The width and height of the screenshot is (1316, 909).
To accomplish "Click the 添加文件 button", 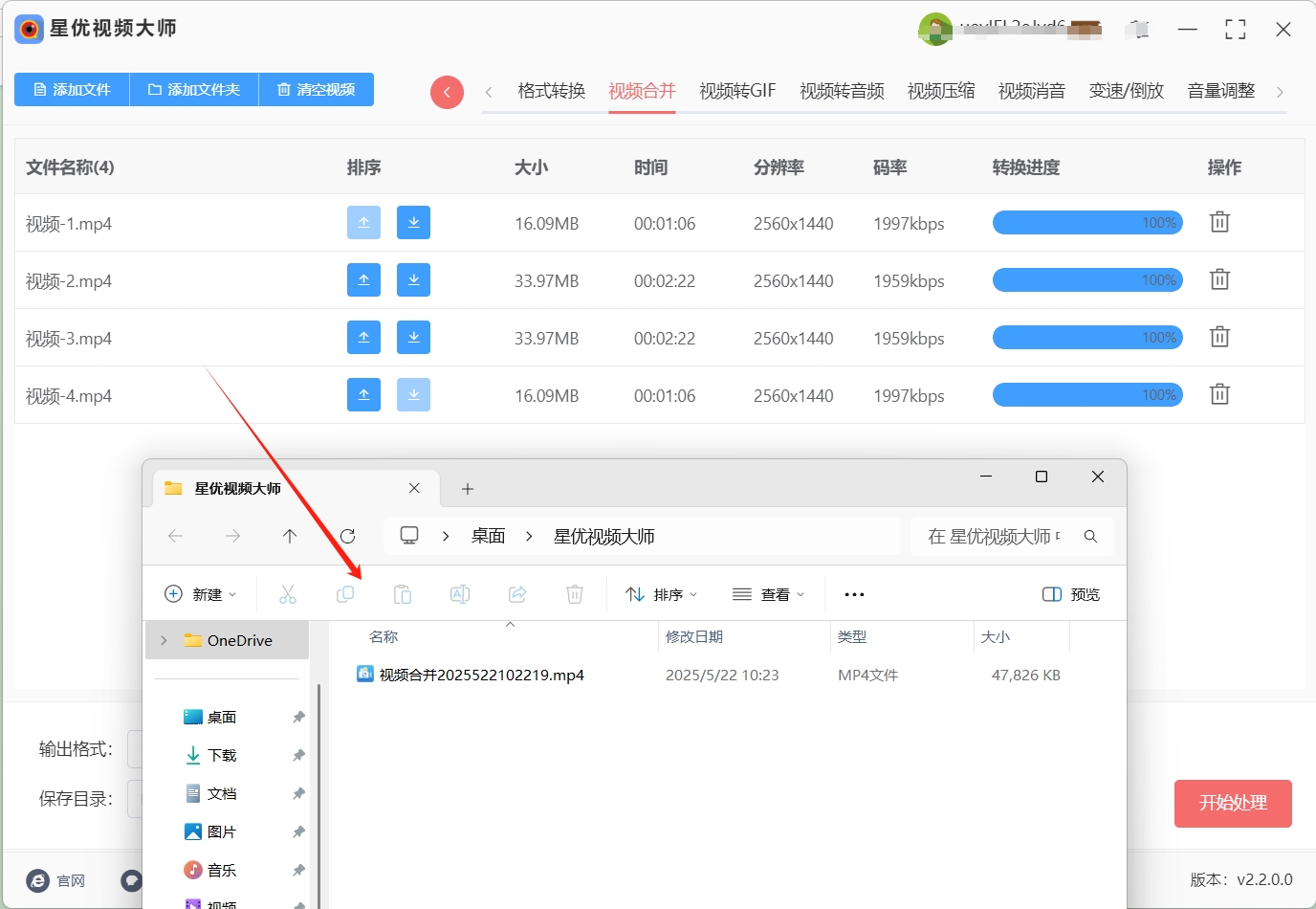I will [72, 89].
